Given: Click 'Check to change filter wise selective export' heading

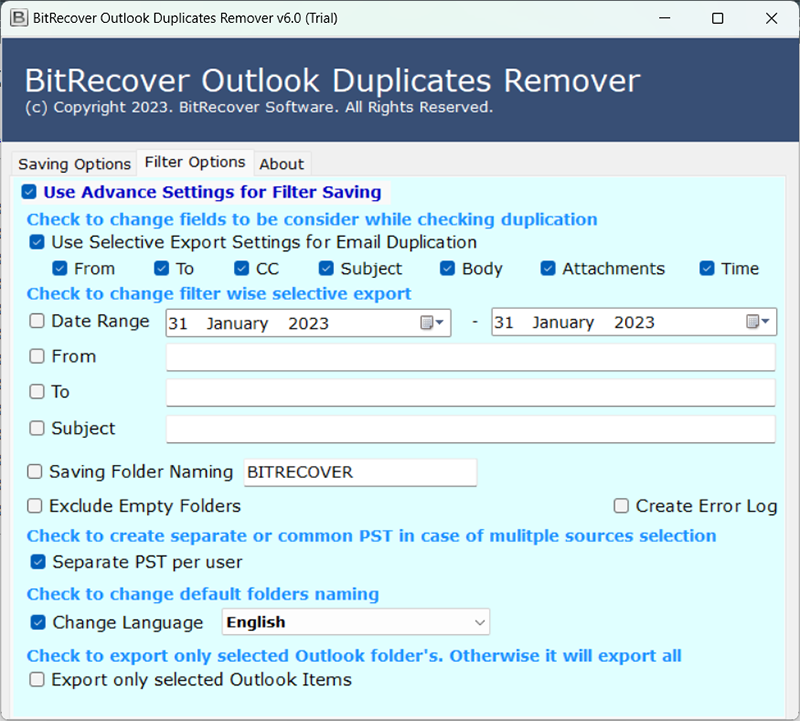Looking at the screenshot, I should [219, 294].
